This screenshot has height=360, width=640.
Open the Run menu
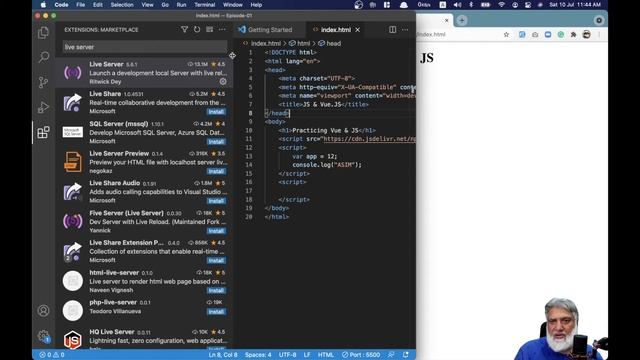click(x=181, y=5)
